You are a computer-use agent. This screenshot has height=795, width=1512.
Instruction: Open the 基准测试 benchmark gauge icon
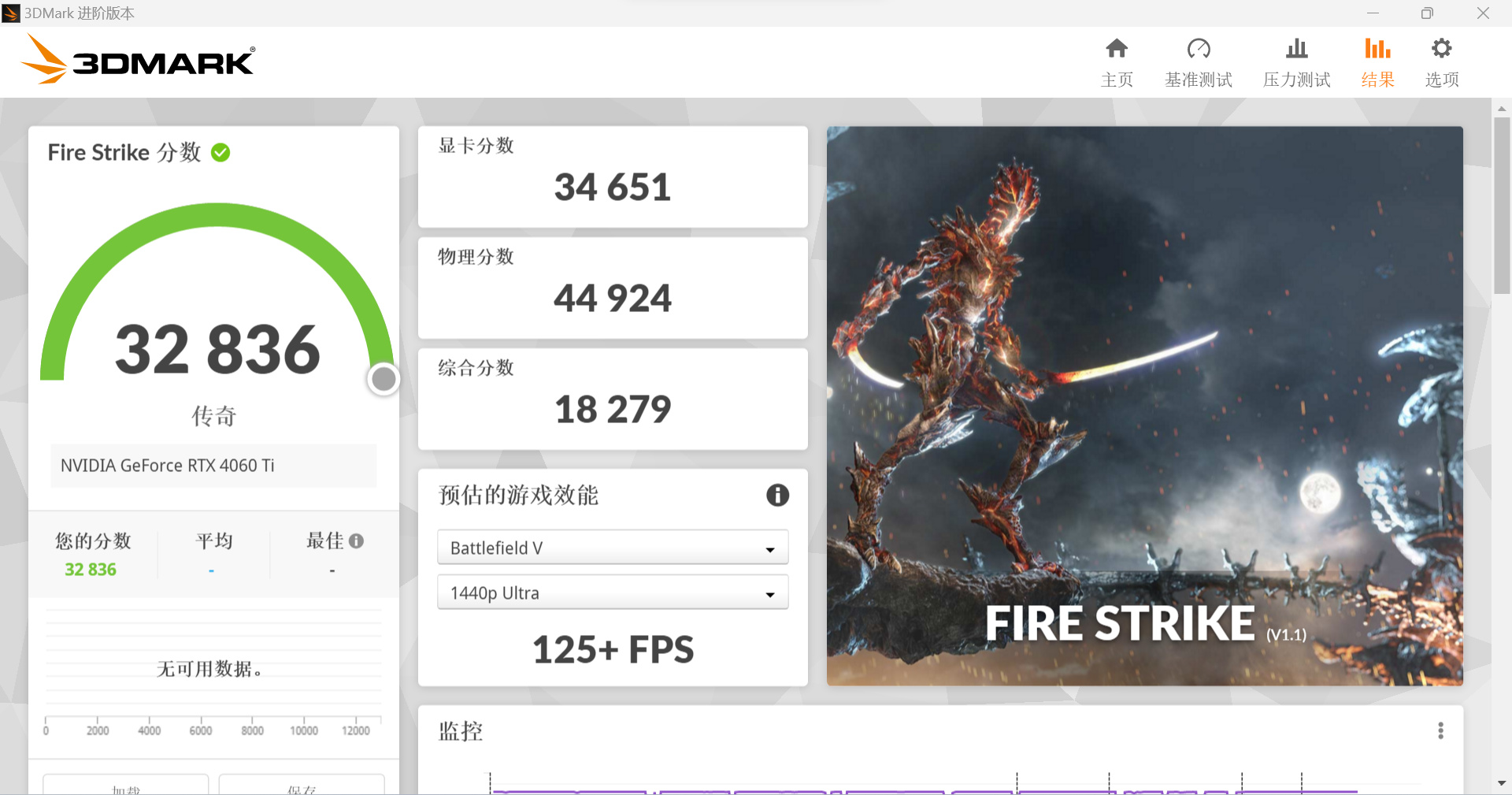coord(1199,49)
